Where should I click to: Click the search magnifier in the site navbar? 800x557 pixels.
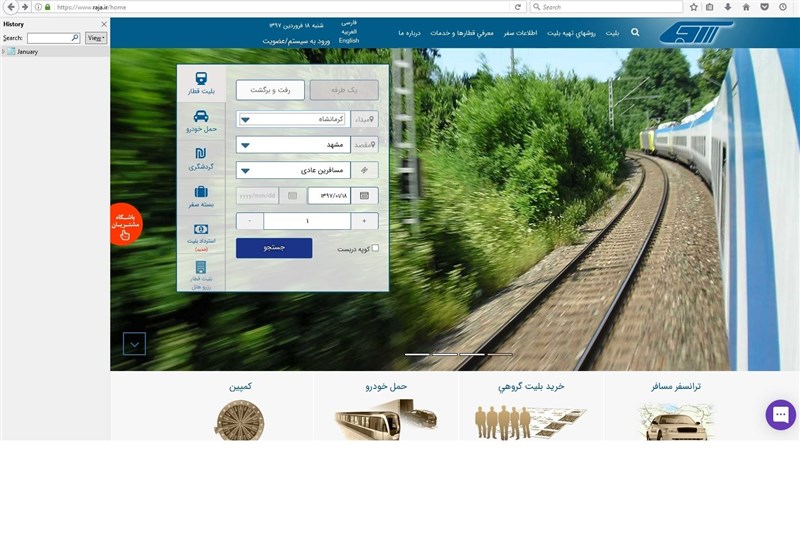[635, 33]
